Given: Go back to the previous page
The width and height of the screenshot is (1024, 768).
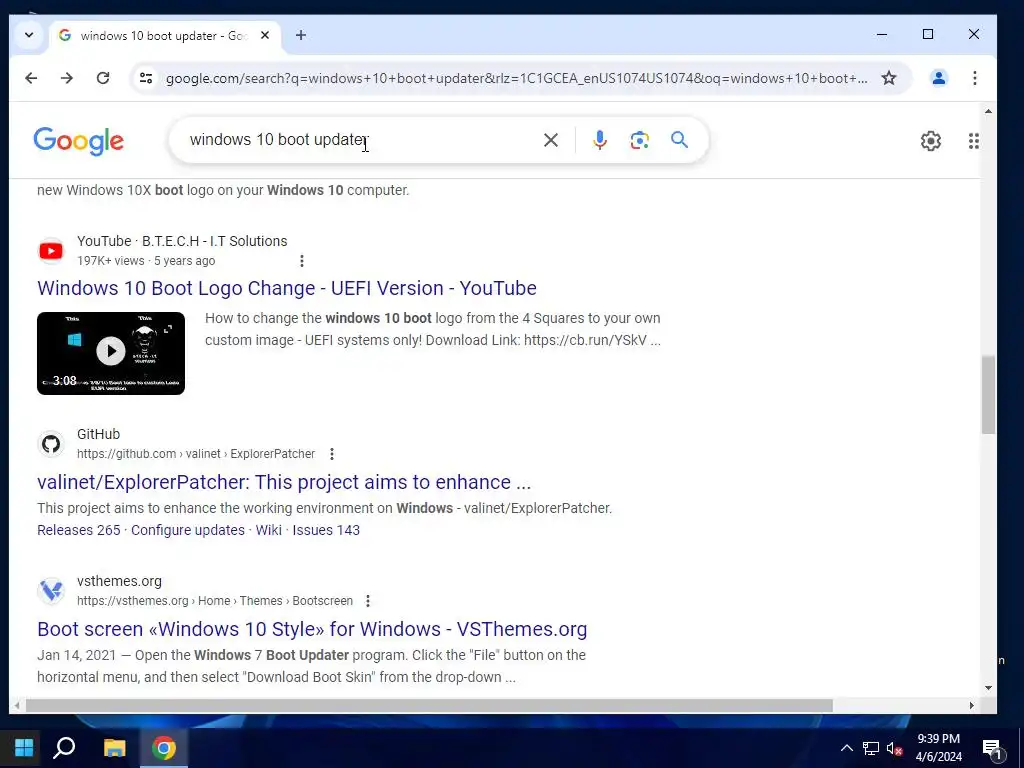Looking at the screenshot, I should coord(31,78).
